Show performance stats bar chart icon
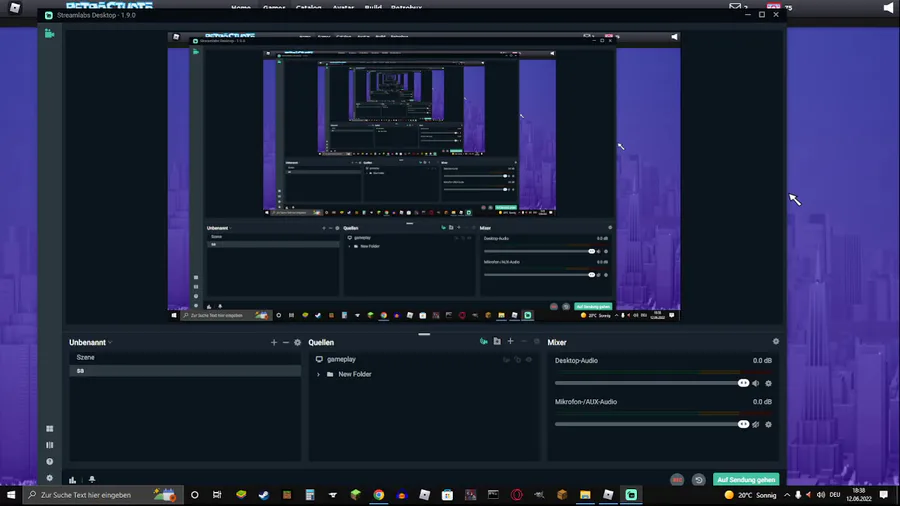The image size is (900, 506). click(x=72, y=480)
